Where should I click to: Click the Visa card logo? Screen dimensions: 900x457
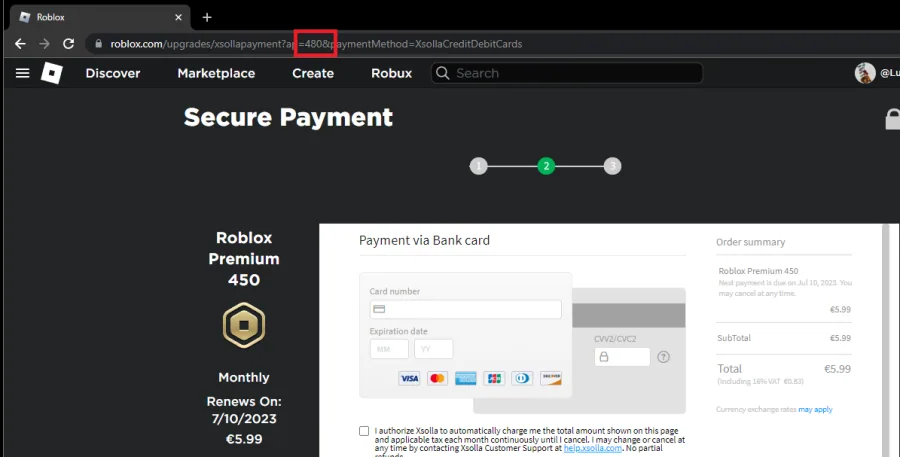pyautogui.click(x=409, y=378)
